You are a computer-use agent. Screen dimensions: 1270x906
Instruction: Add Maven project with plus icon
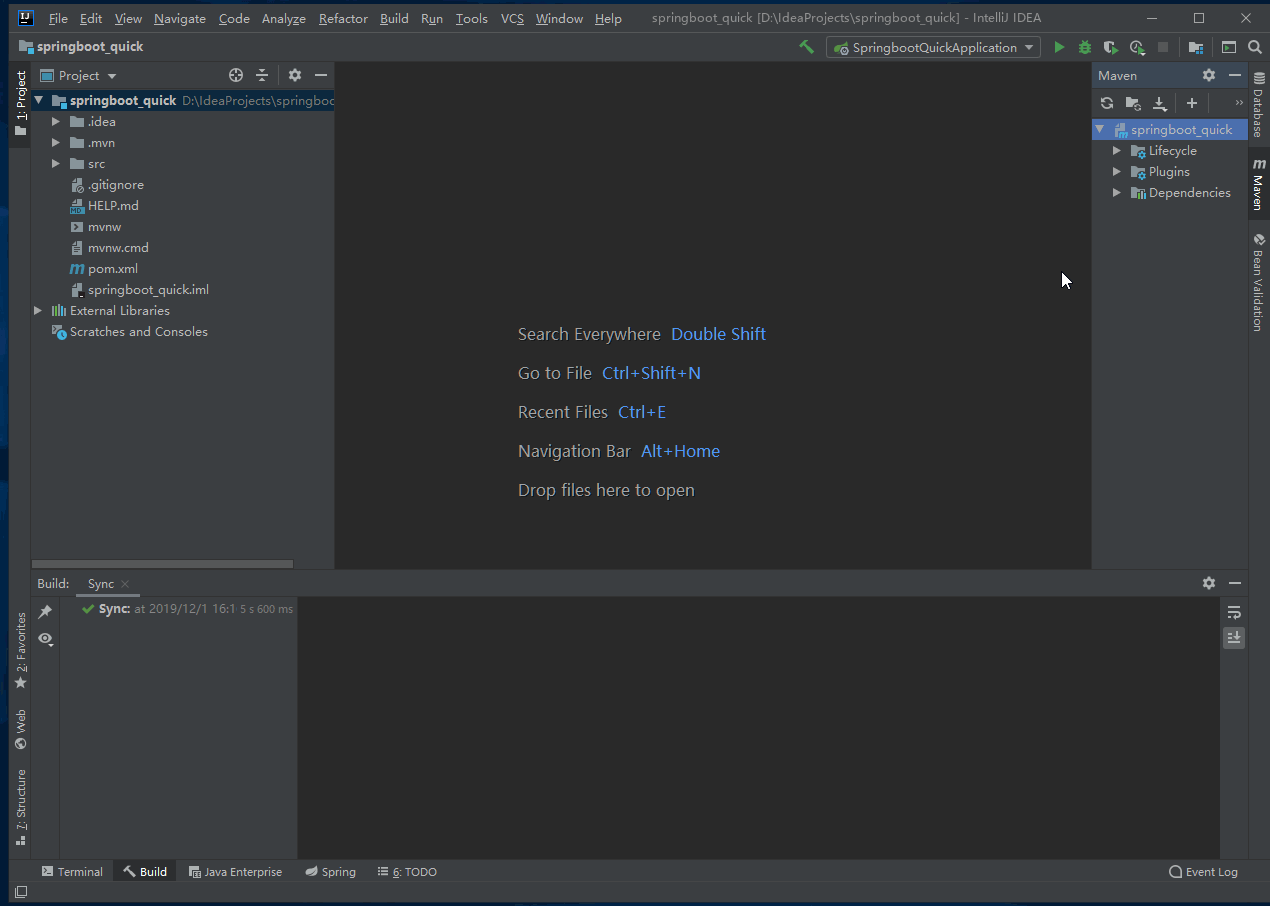point(1192,103)
